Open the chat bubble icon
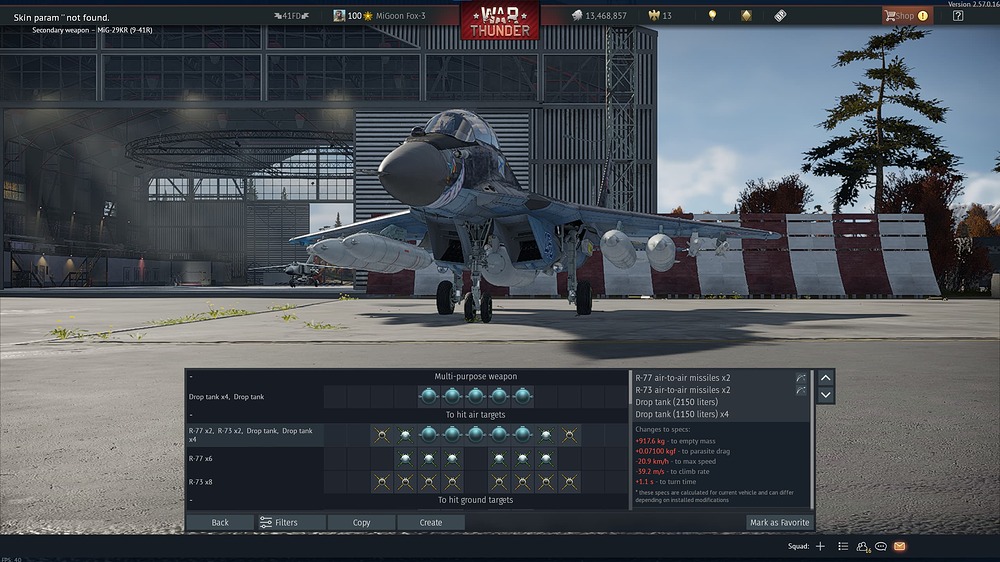The image size is (1000, 562). click(x=881, y=546)
